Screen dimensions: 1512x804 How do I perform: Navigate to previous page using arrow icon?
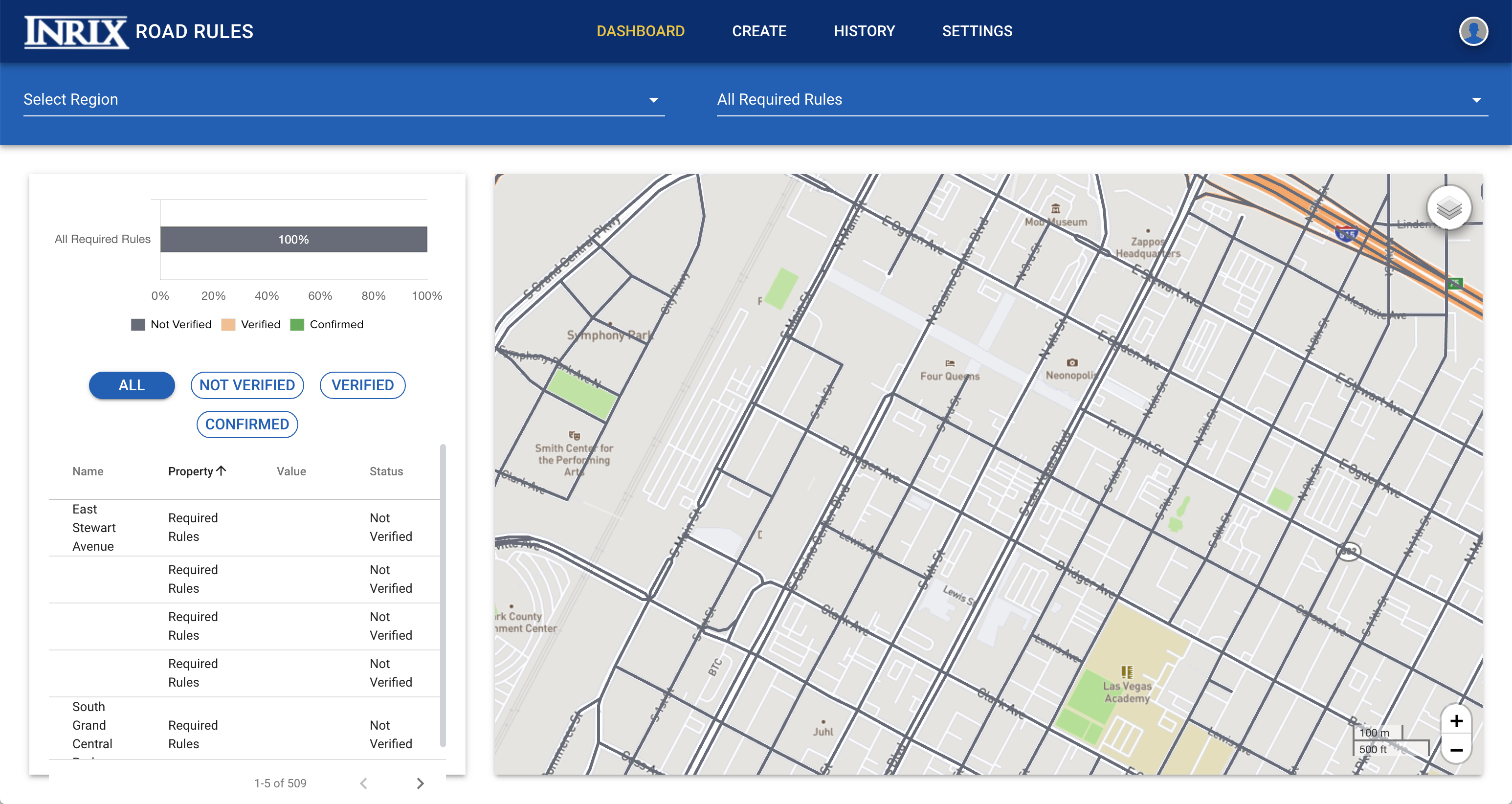pyautogui.click(x=365, y=783)
